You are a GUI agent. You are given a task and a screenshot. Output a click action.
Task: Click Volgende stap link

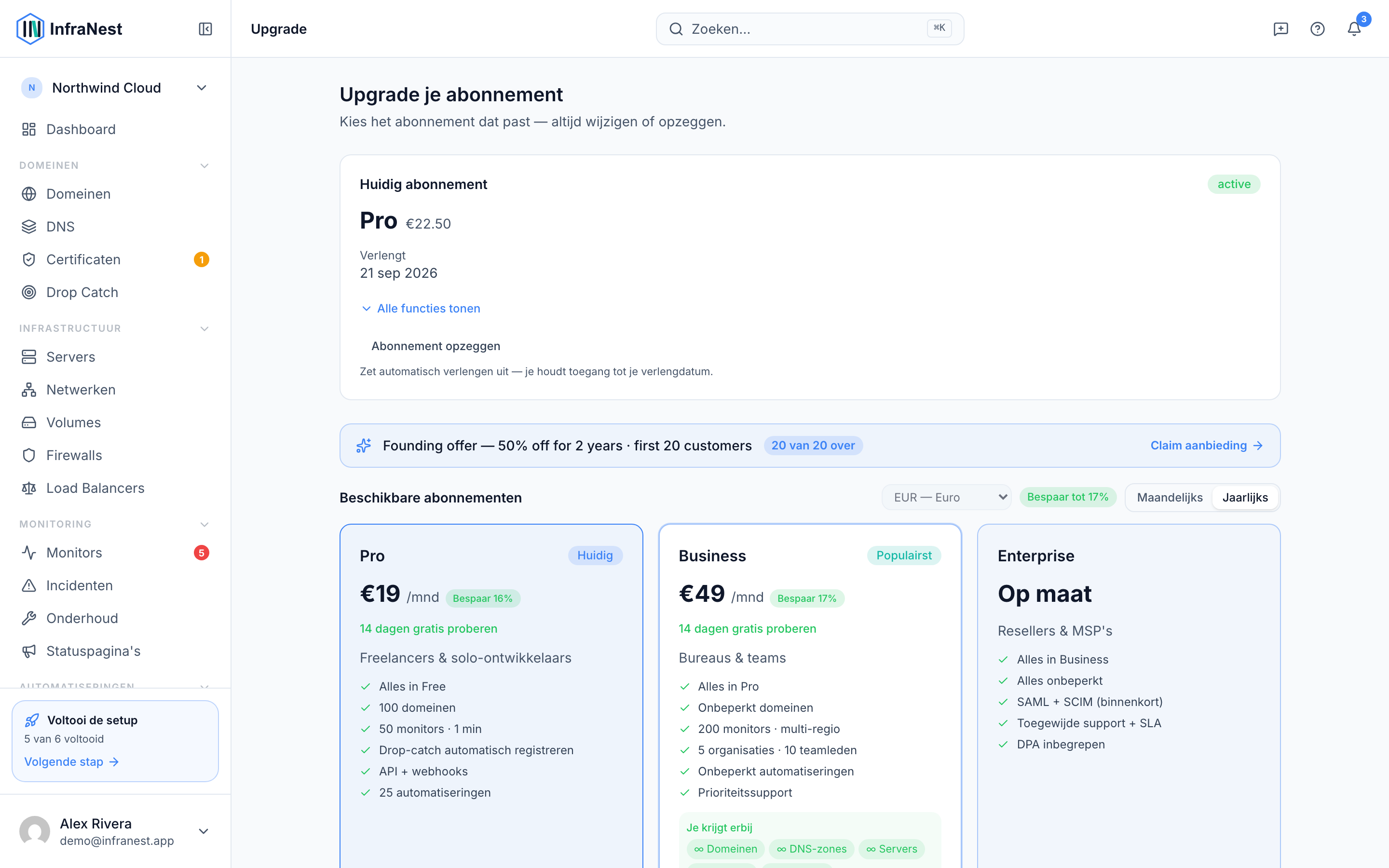pos(71,762)
